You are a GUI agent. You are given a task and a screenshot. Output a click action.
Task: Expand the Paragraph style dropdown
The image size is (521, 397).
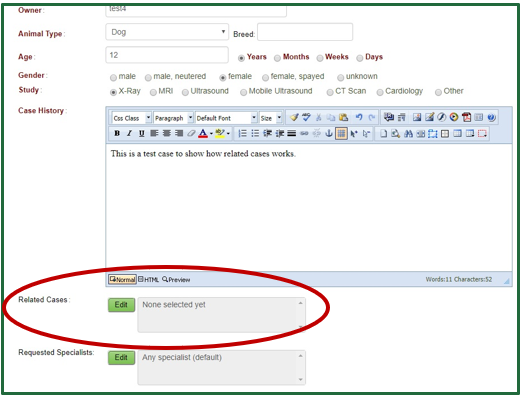tap(173, 118)
